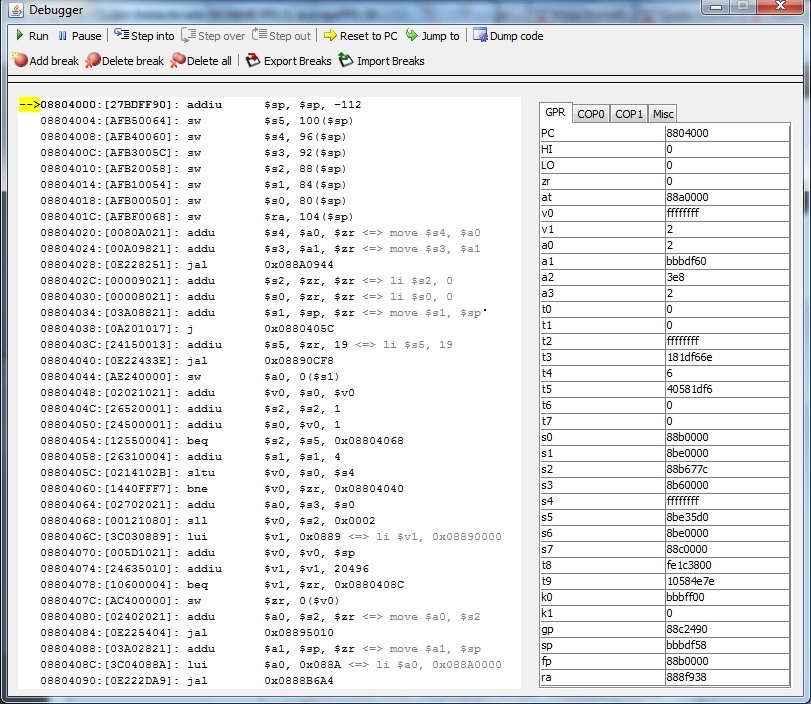Switch to the COP0 register tab

591,114
